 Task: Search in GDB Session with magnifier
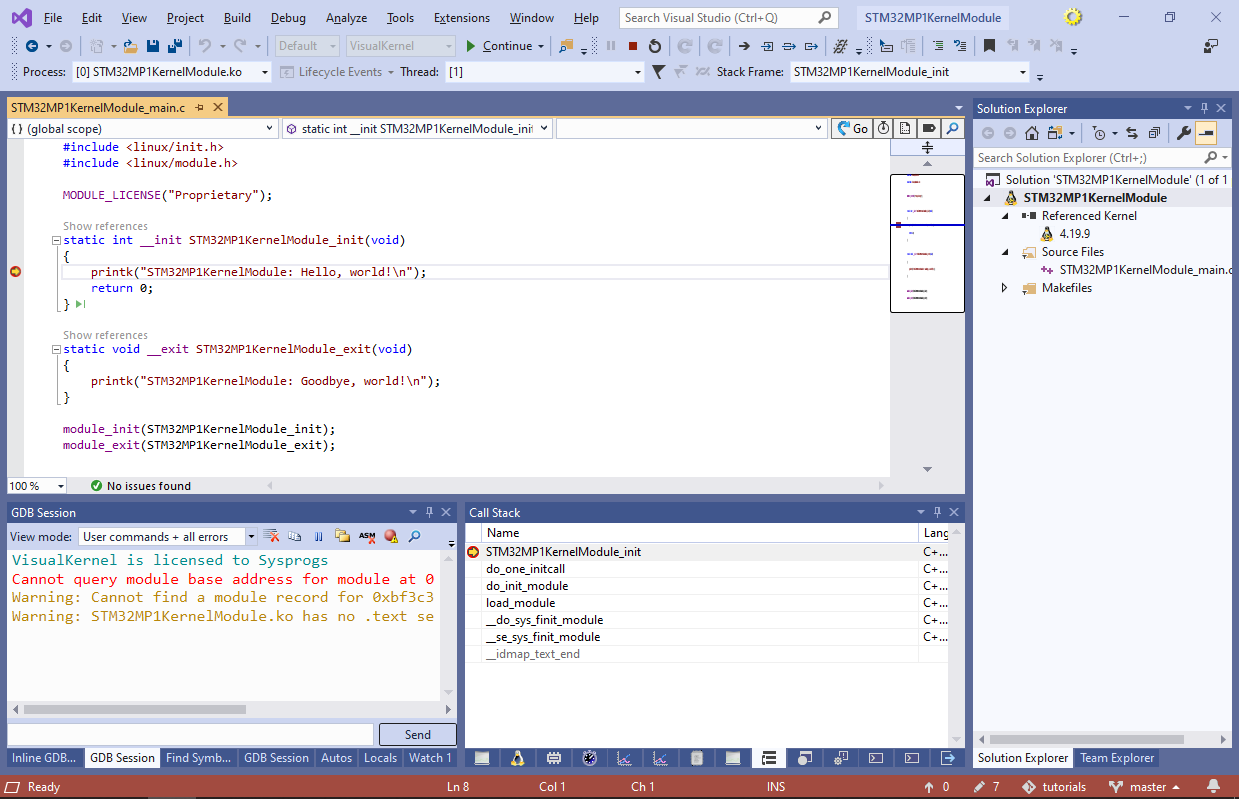[414, 537]
